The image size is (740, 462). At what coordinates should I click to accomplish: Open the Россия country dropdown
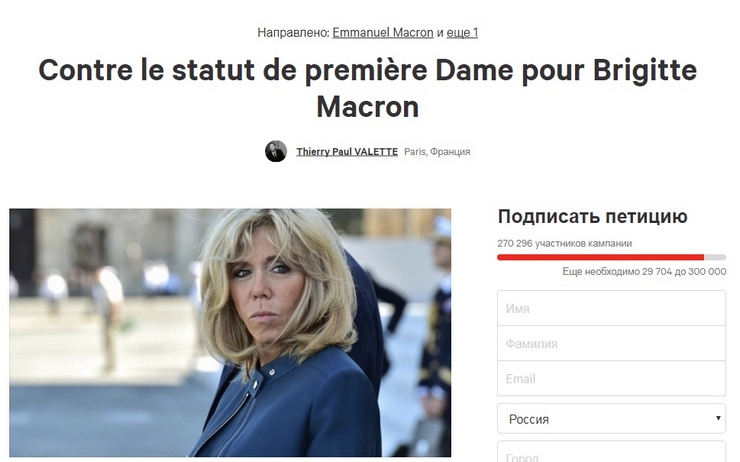click(x=611, y=419)
